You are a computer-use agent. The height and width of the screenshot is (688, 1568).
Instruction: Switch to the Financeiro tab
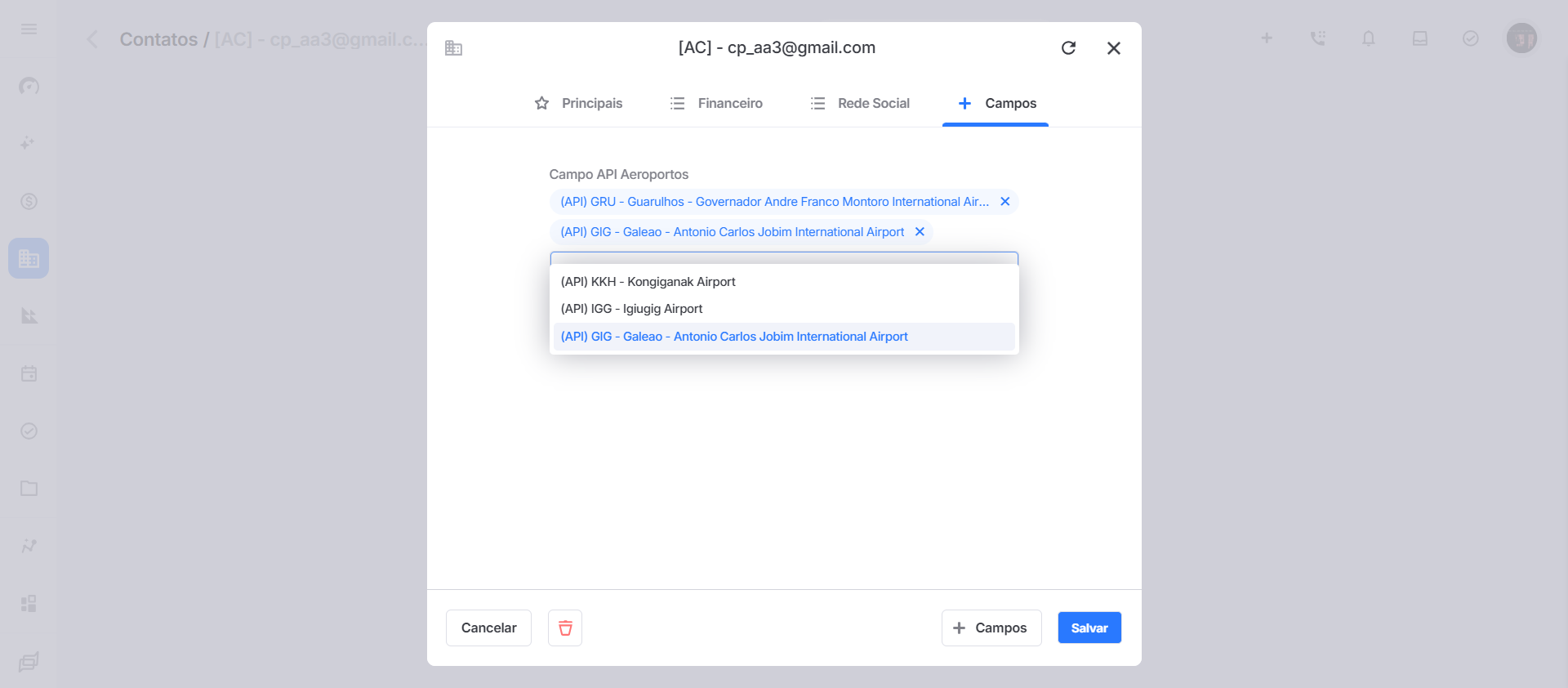pos(716,104)
